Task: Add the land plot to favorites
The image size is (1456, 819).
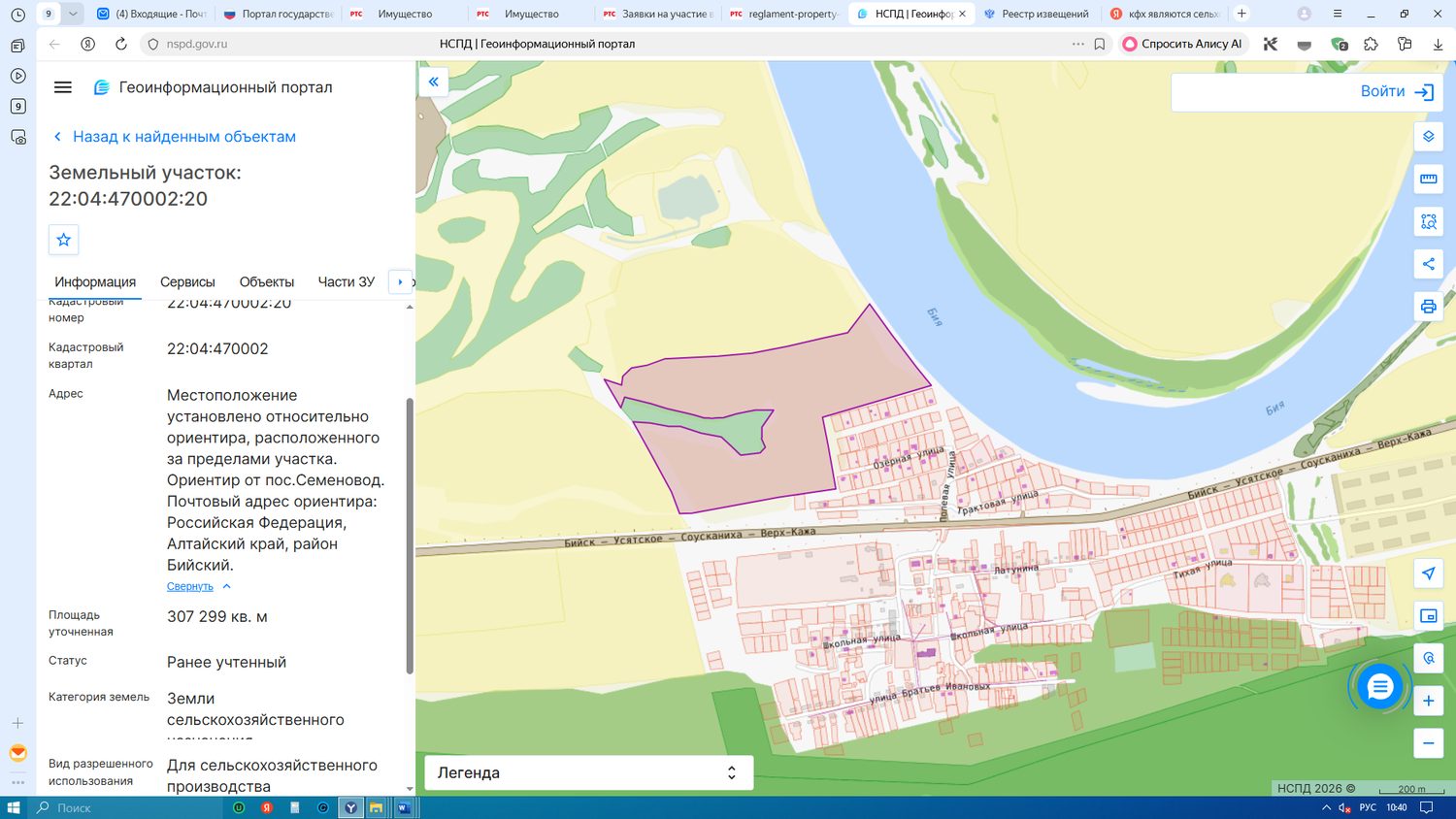Action: click(x=64, y=240)
